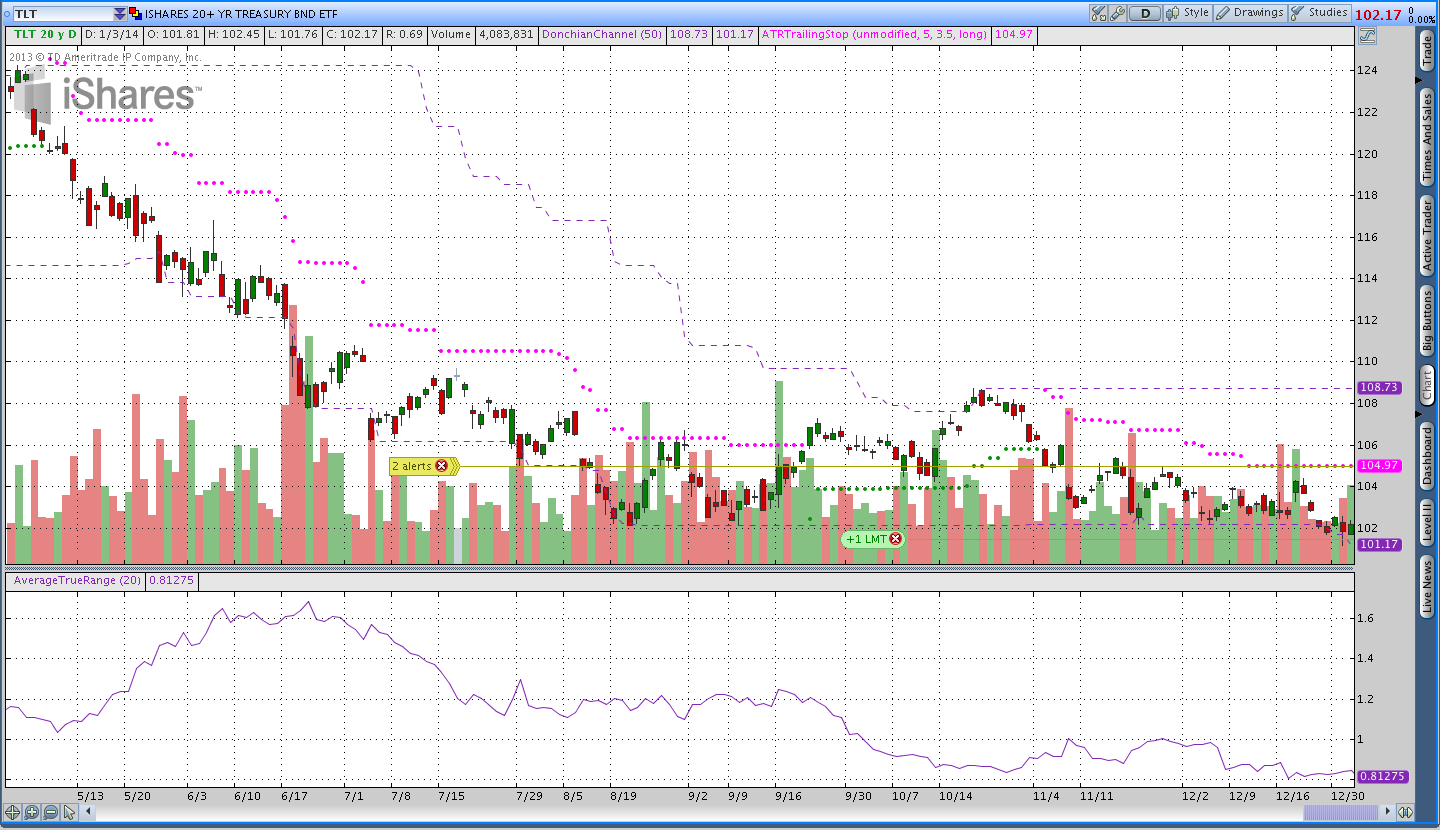The width and height of the screenshot is (1440, 830).
Task: Click the right scroll arrow on time axis
Action: pyautogui.click(x=1389, y=813)
